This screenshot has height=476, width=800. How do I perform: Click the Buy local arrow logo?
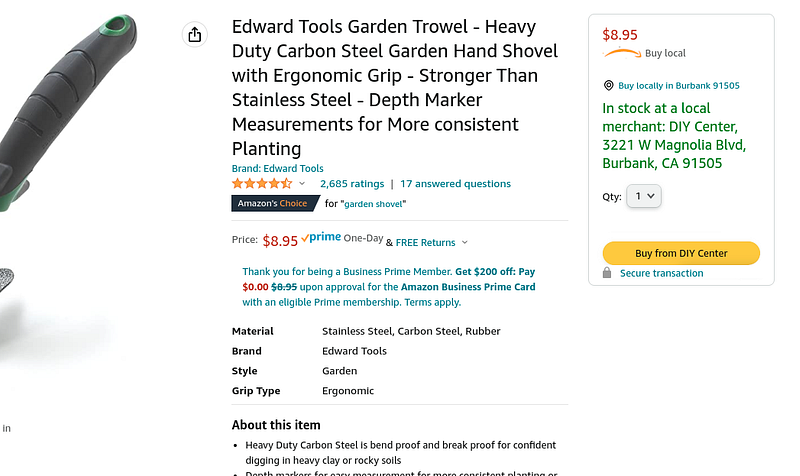point(622,54)
